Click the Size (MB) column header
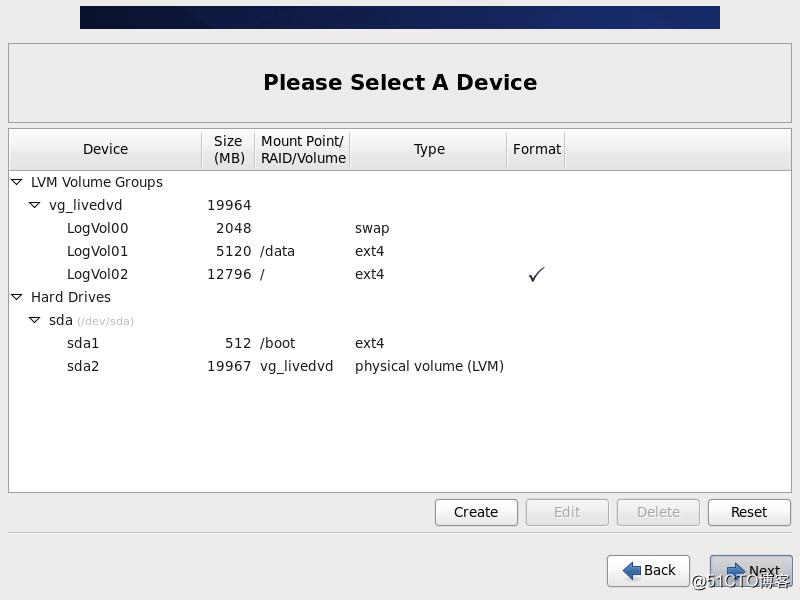Viewport: 800px width, 600px height. coord(229,149)
